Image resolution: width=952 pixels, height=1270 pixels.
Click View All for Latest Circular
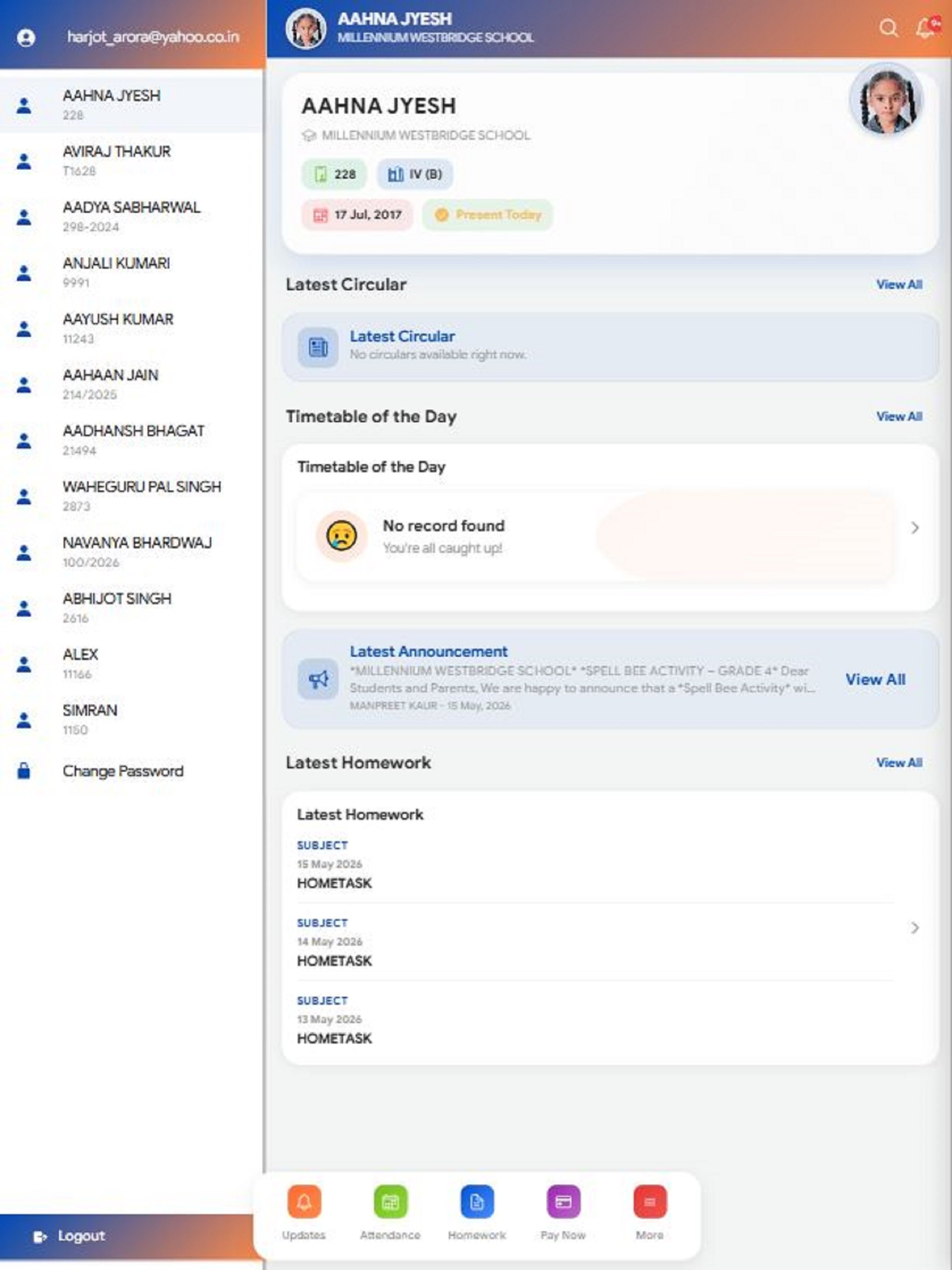click(898, 284)
